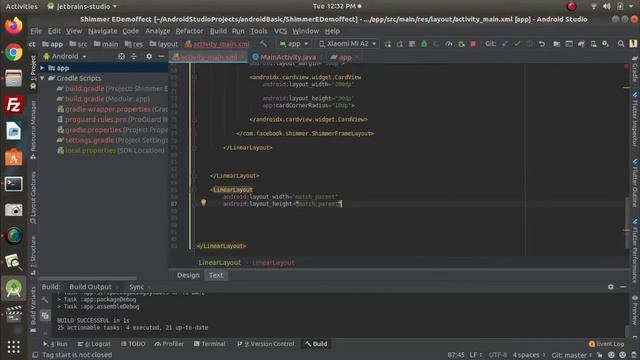Click the Undo/Revert arrow icon in toolbar
Image resolution: width=640 pixels, height=360 pixels.
pyautogui.click(x=542, y=44)
